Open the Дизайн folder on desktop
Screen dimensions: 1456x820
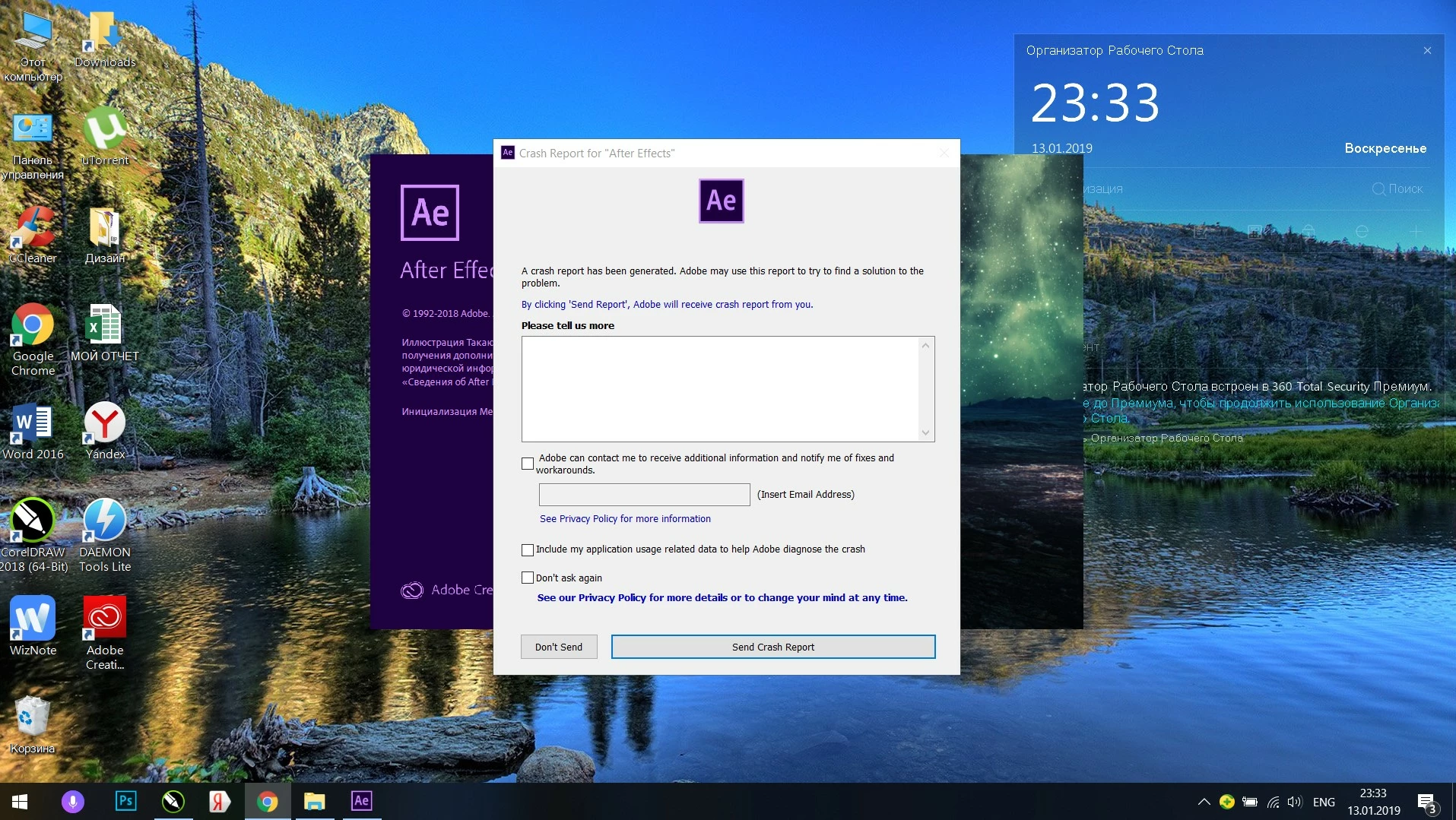[x=105, y=236]
